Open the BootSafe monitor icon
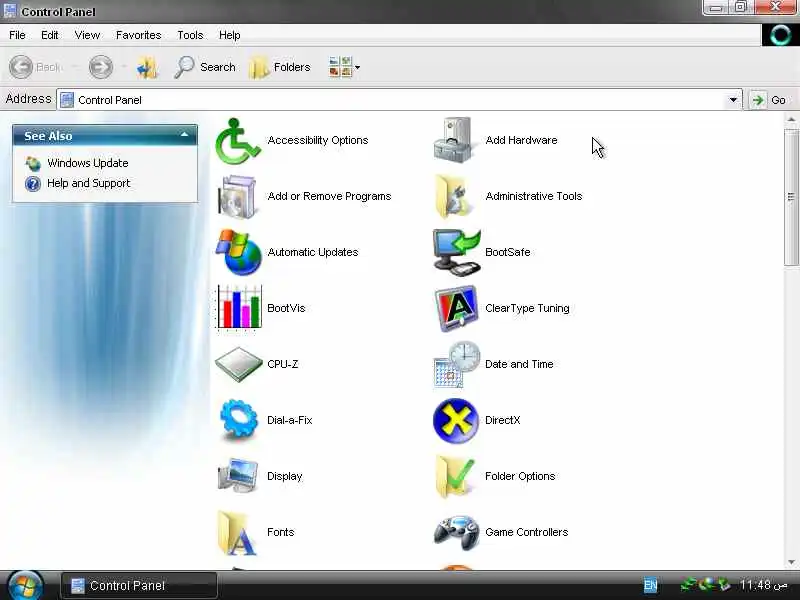The width and height of the screenshot is (800, 600). pyautogui.click(x=457, y=253)
